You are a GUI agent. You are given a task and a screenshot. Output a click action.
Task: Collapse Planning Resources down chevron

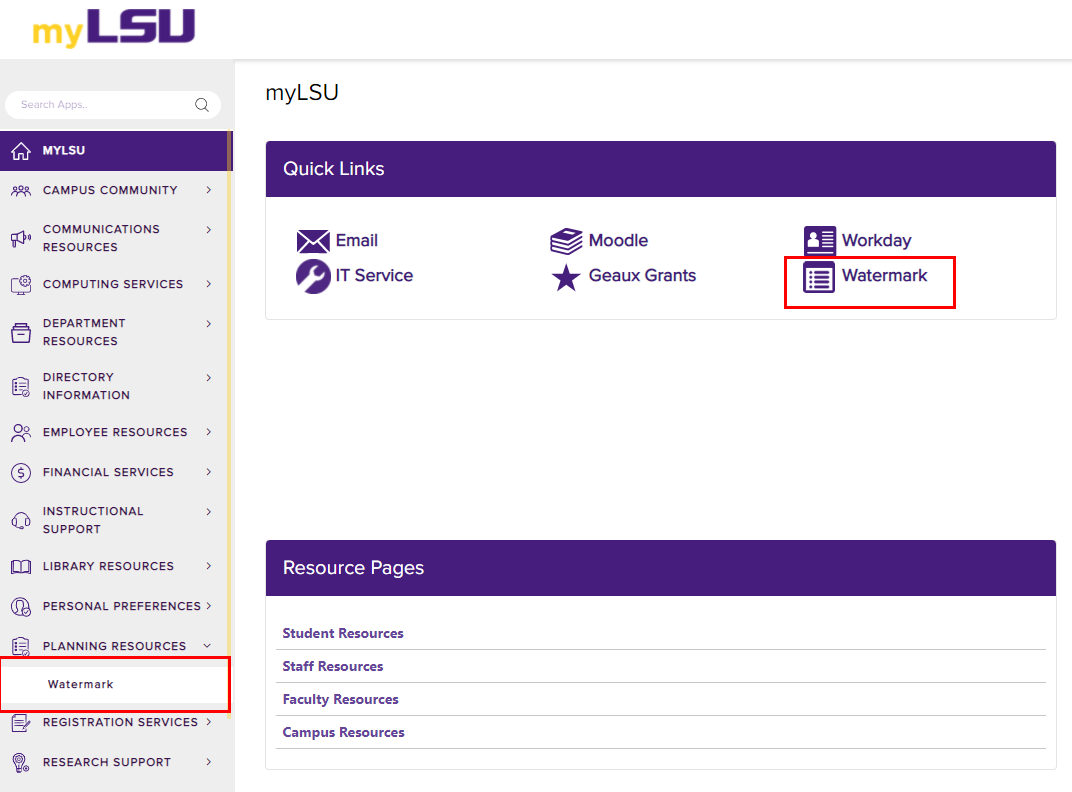pos(207,646)
